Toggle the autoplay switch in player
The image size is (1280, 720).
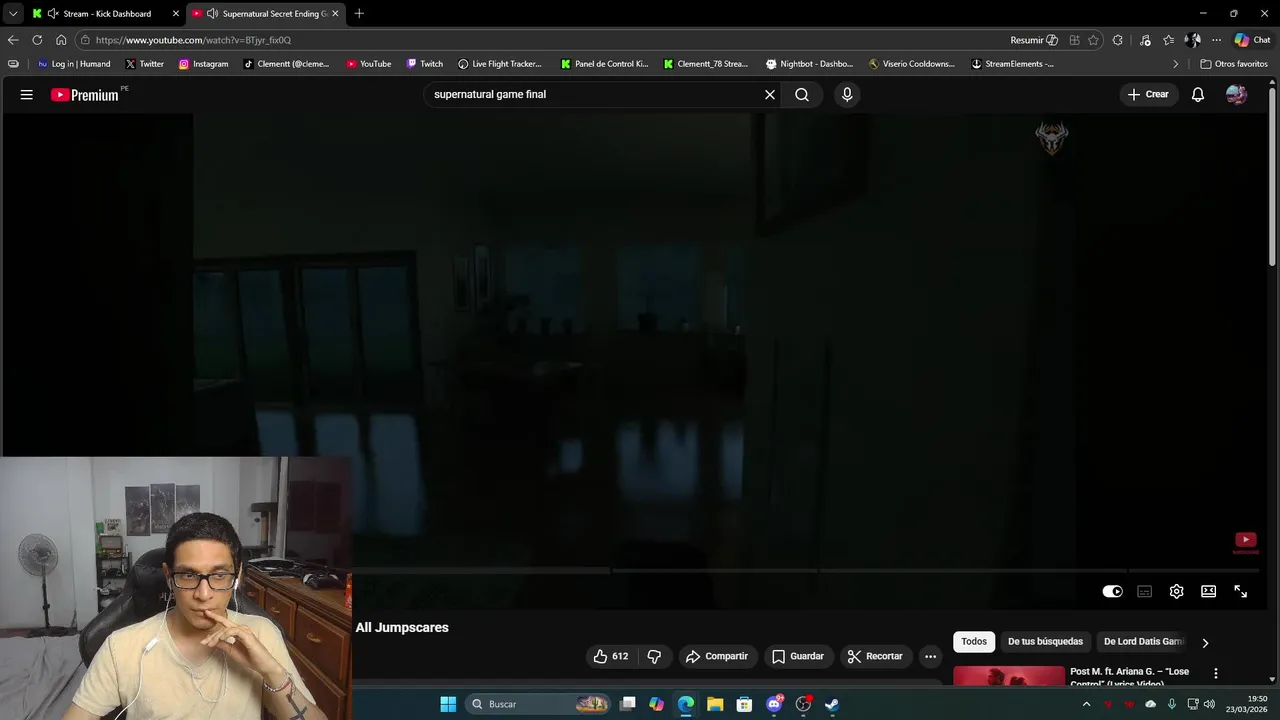pos(1113,591)
